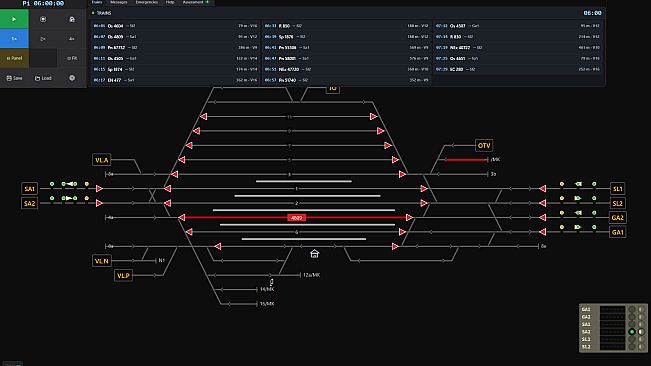Screen dimensions: 651x366
Task: Click the red entry signal on GA2 line
Action: pyautogui.click(x=543, y=217)
